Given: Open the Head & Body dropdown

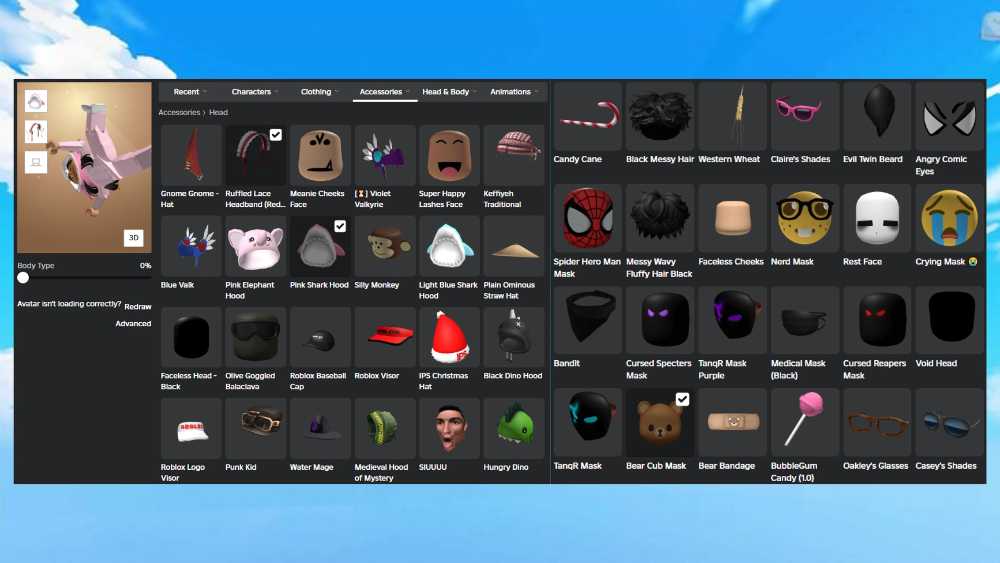Looking at the screenshot, I should pos(449,92).
